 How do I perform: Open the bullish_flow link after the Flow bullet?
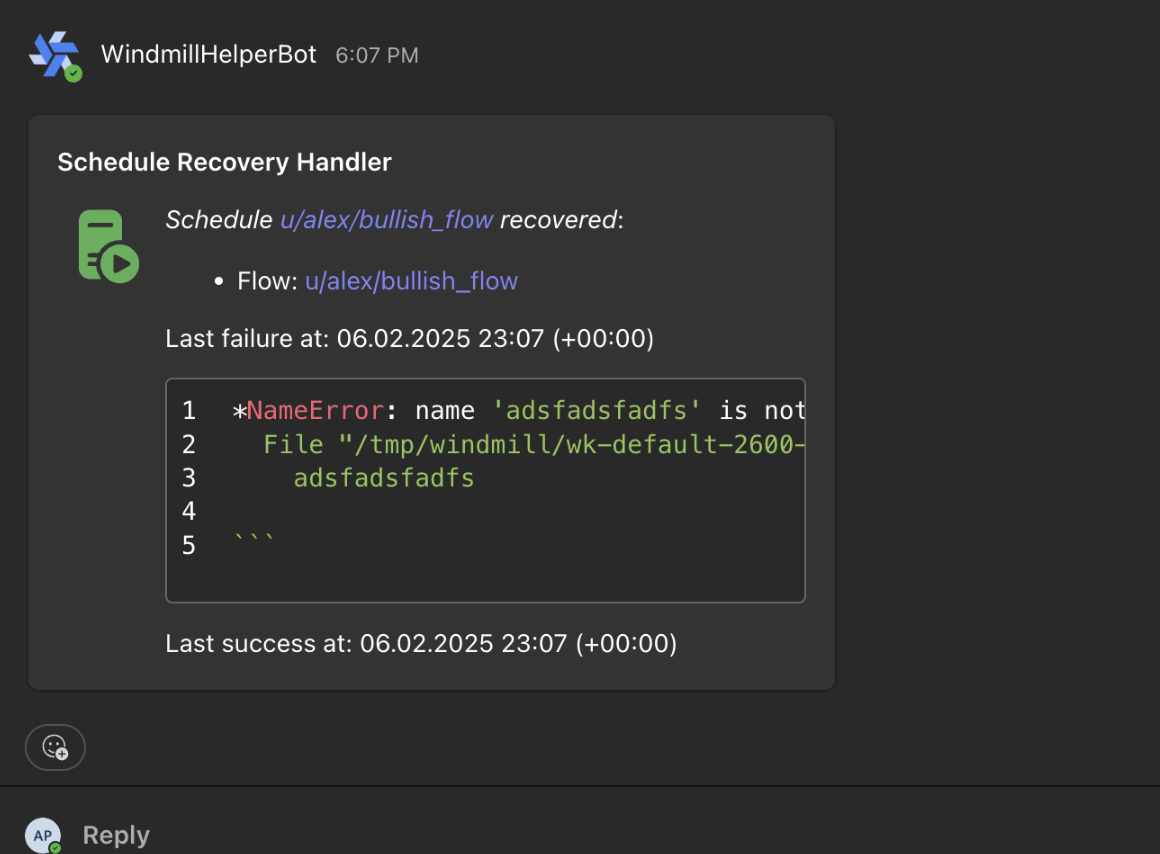point(411,281)
